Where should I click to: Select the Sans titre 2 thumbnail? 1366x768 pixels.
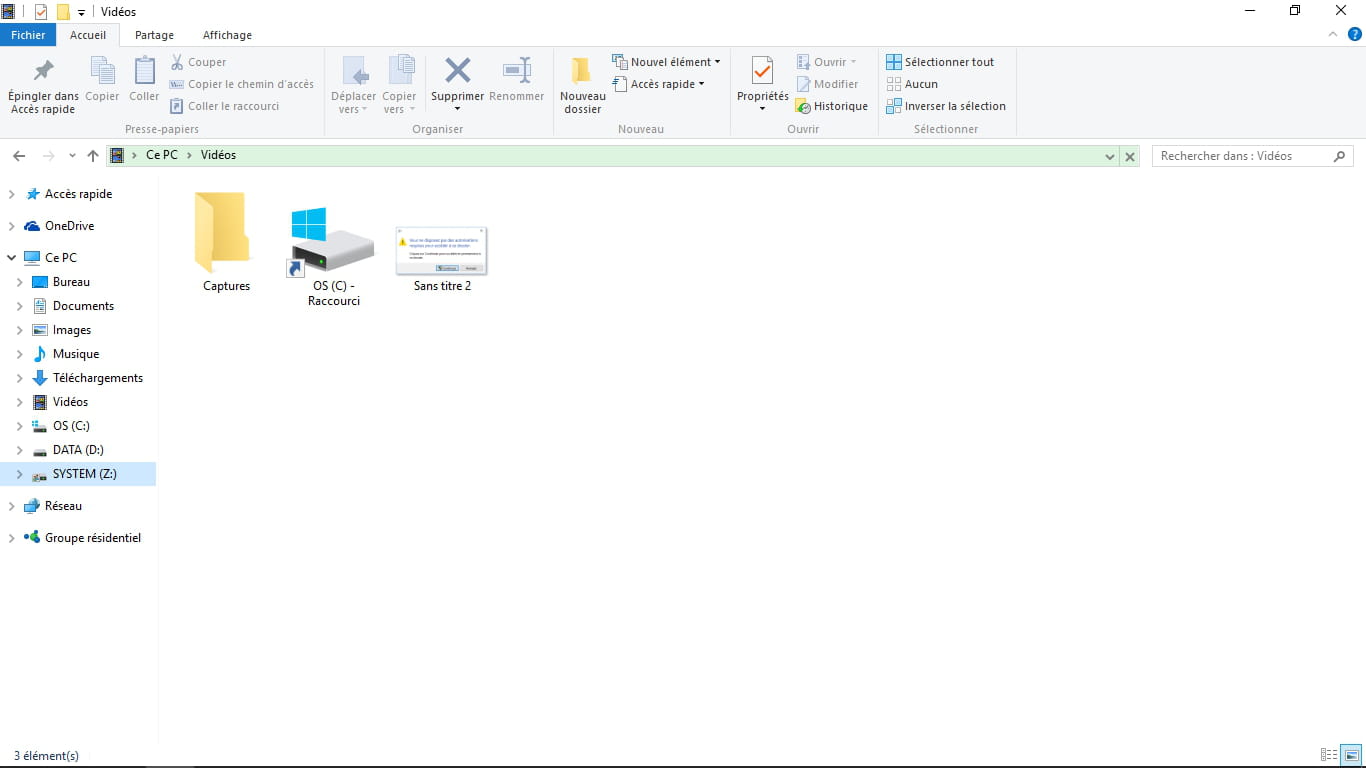click(441, 251)
